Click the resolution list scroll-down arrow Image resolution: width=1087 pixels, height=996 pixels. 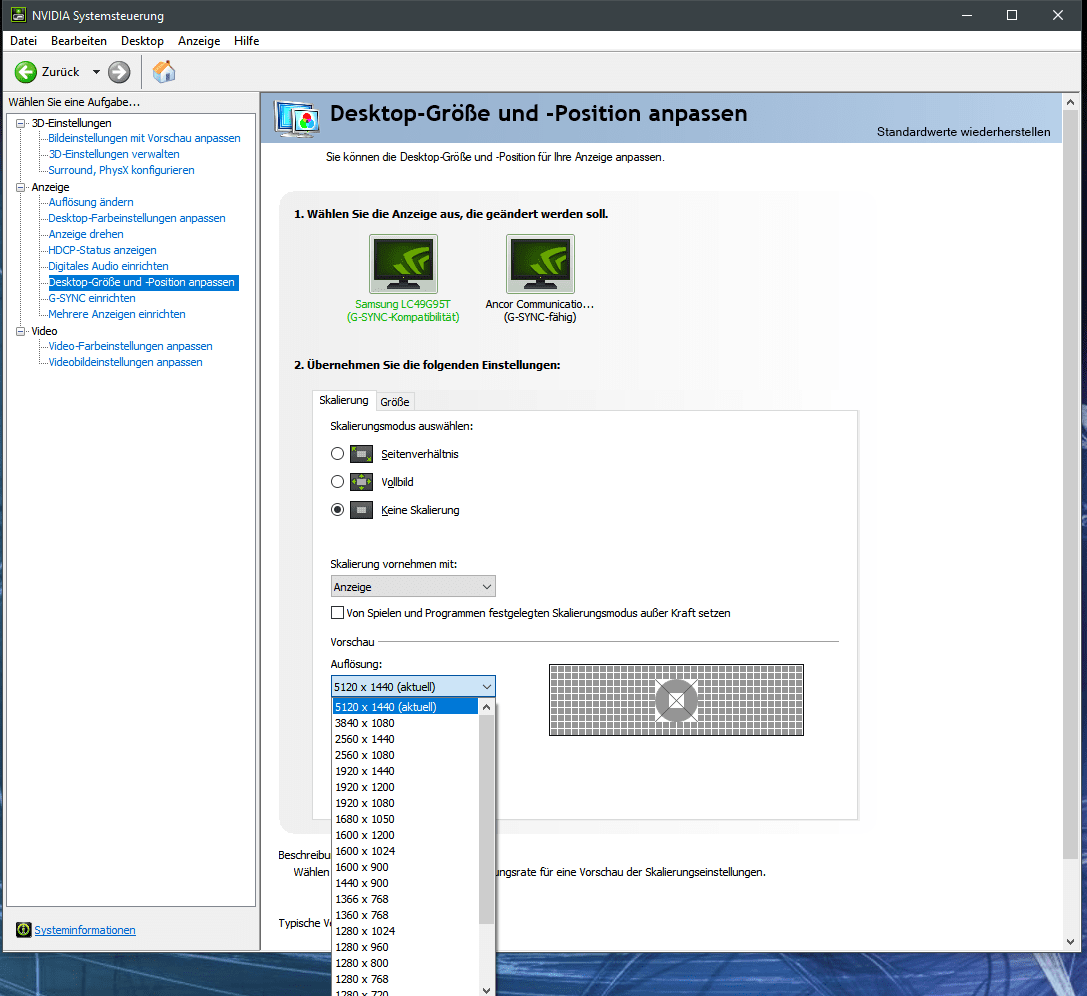(x=486, y=990)
